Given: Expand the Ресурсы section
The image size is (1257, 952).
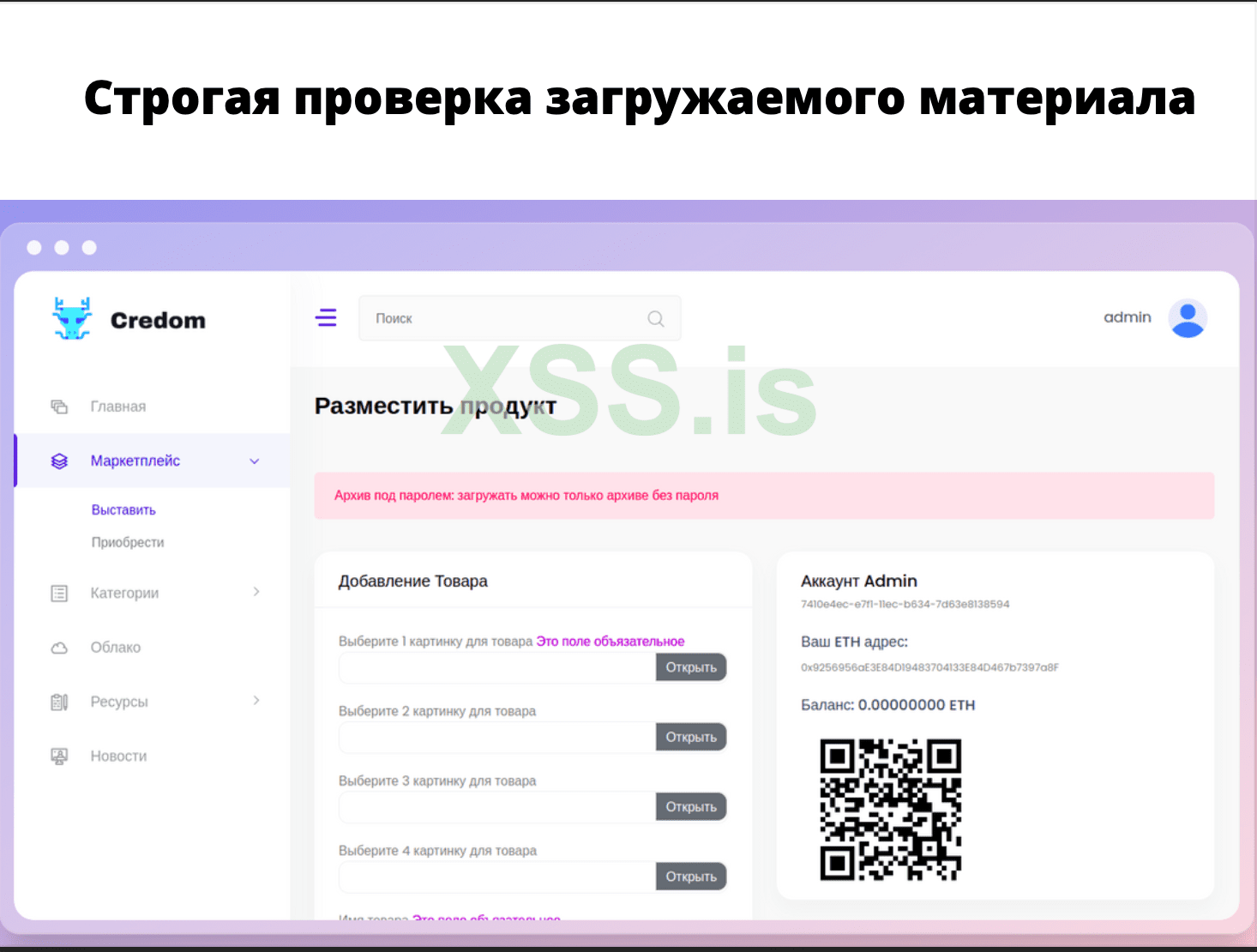Looking at the screenshot, I should (256, 701).
